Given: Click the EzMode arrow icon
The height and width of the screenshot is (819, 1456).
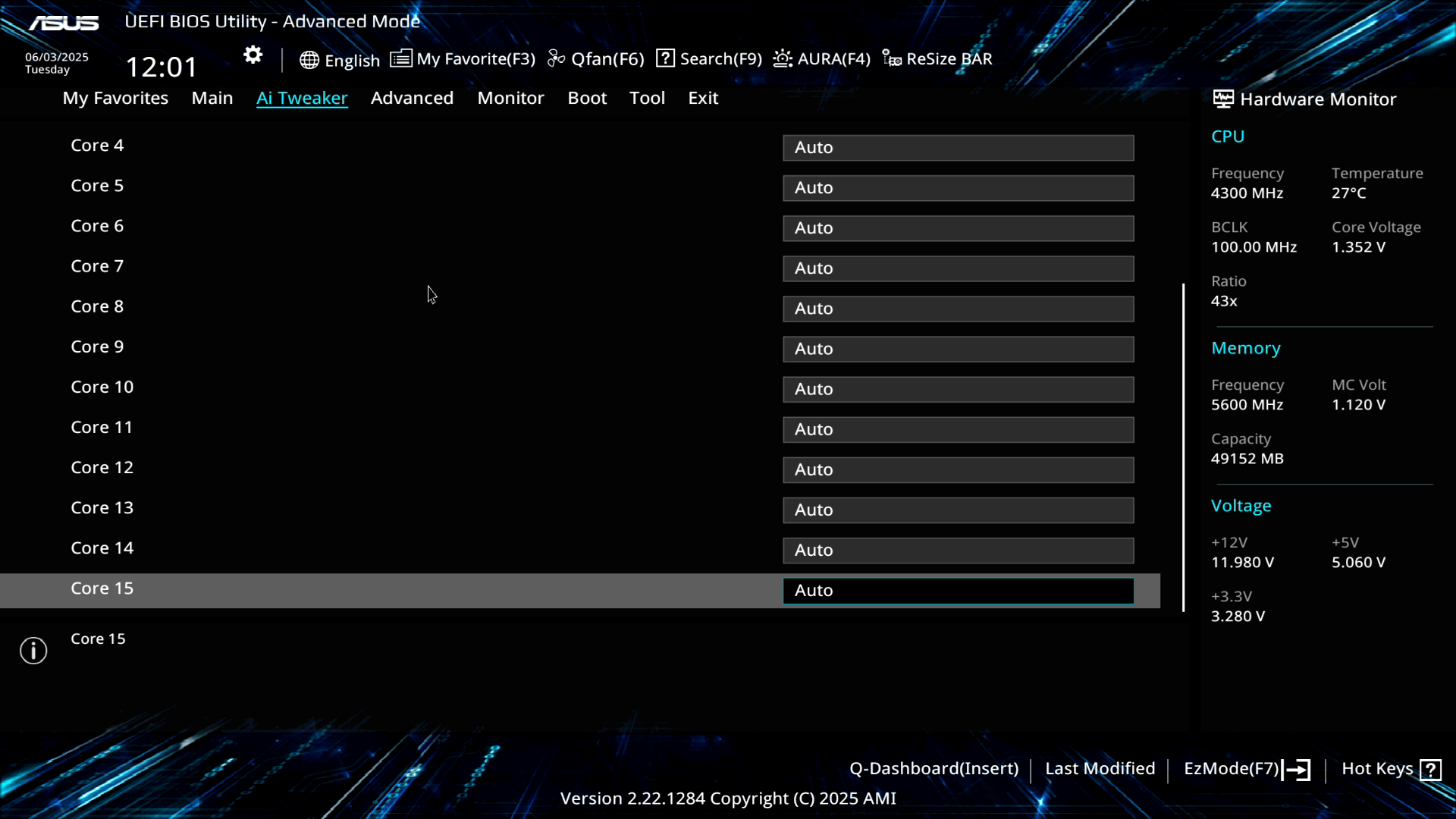Looking at the screenshot, I should tap(1296, 770).
